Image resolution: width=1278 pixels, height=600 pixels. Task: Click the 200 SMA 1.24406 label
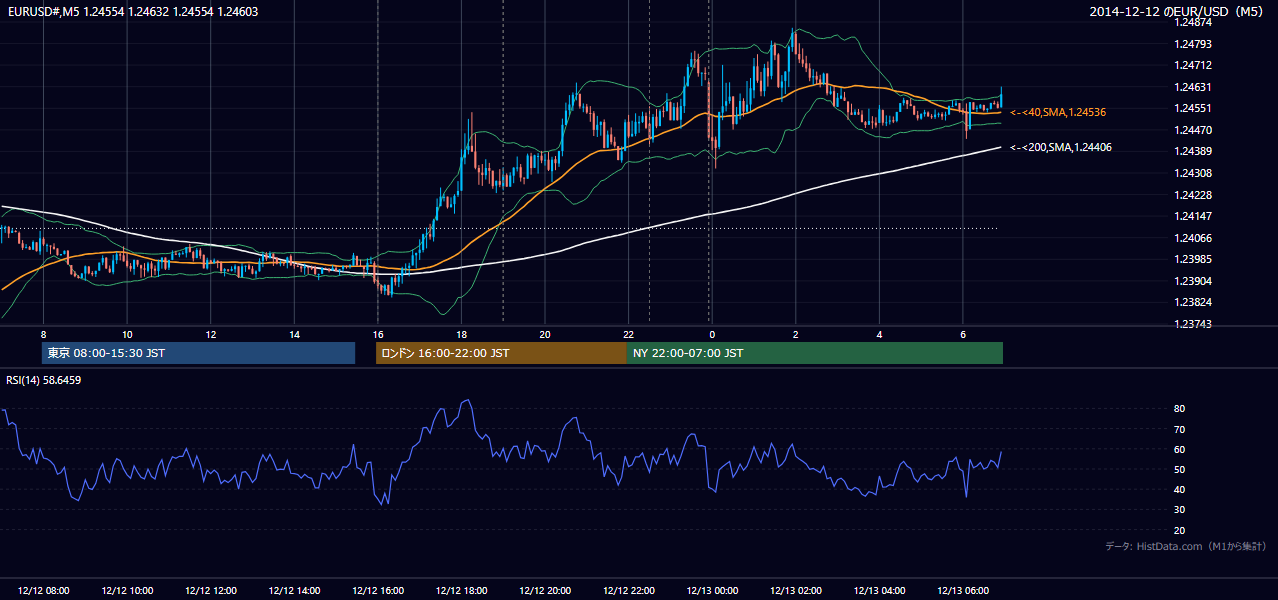tap(1061, 147)
